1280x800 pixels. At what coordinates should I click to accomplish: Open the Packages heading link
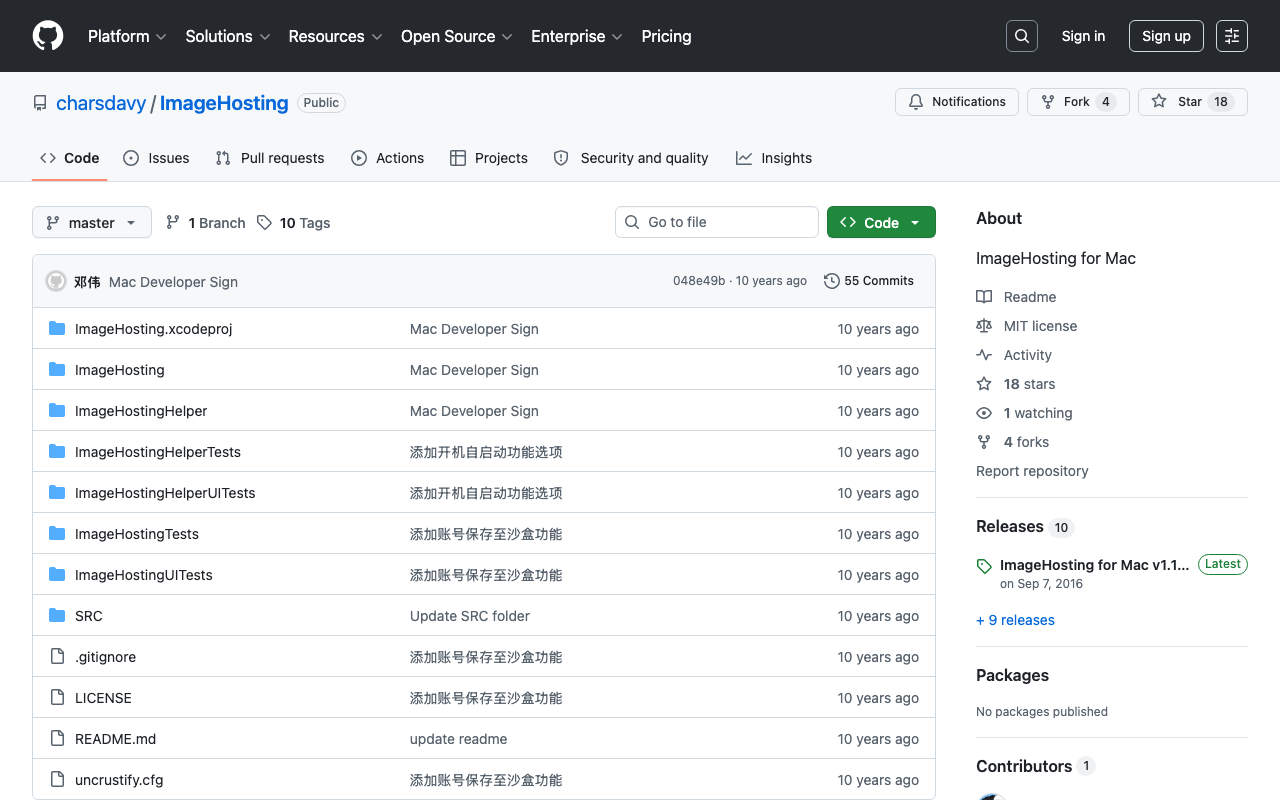pyautogui.click(x=1012, y=675)
